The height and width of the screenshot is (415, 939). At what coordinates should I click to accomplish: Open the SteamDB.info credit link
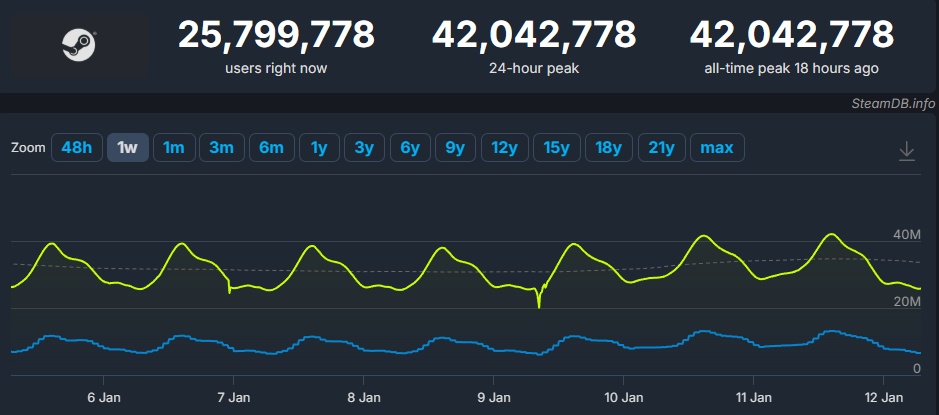pyautogui.click(x=893, y=103)
